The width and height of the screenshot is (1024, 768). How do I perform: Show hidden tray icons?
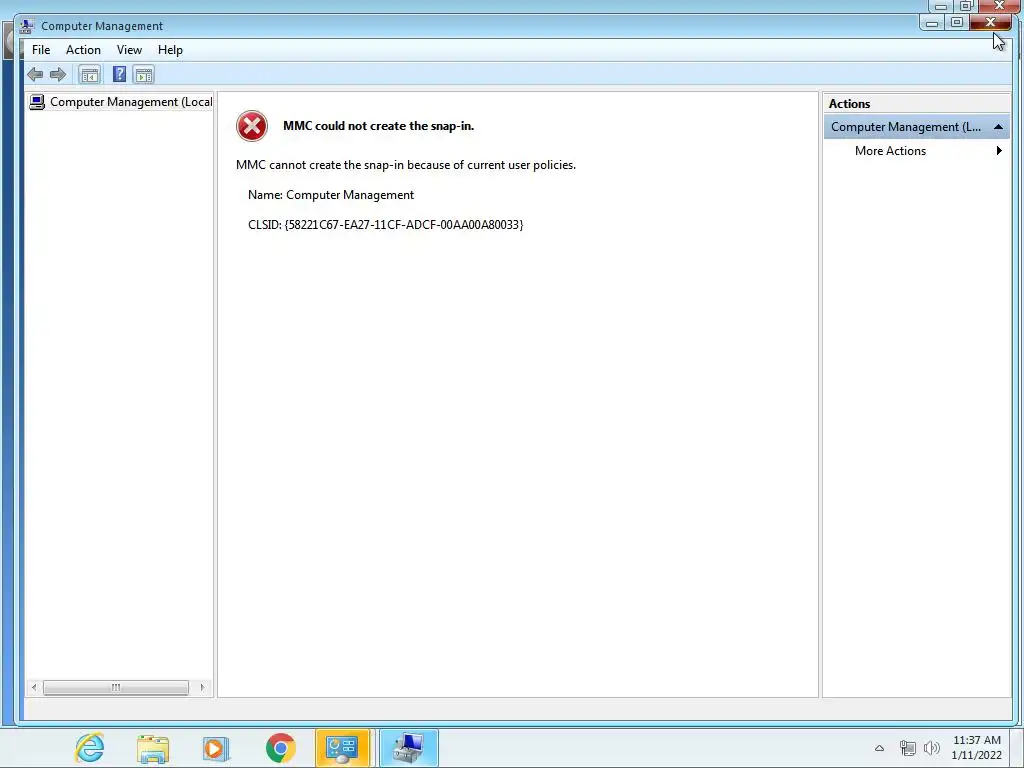[x=879, y=748]
